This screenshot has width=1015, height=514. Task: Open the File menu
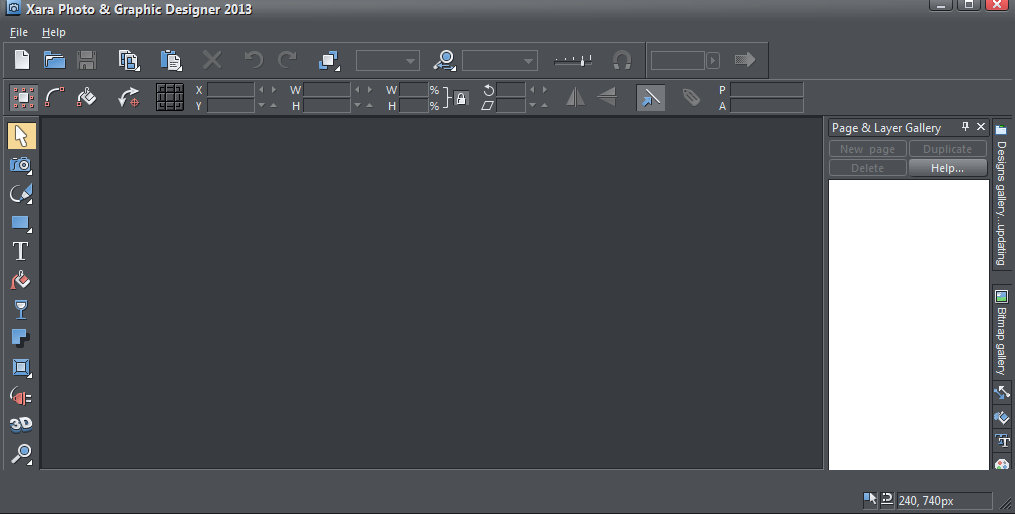[19, 32]
